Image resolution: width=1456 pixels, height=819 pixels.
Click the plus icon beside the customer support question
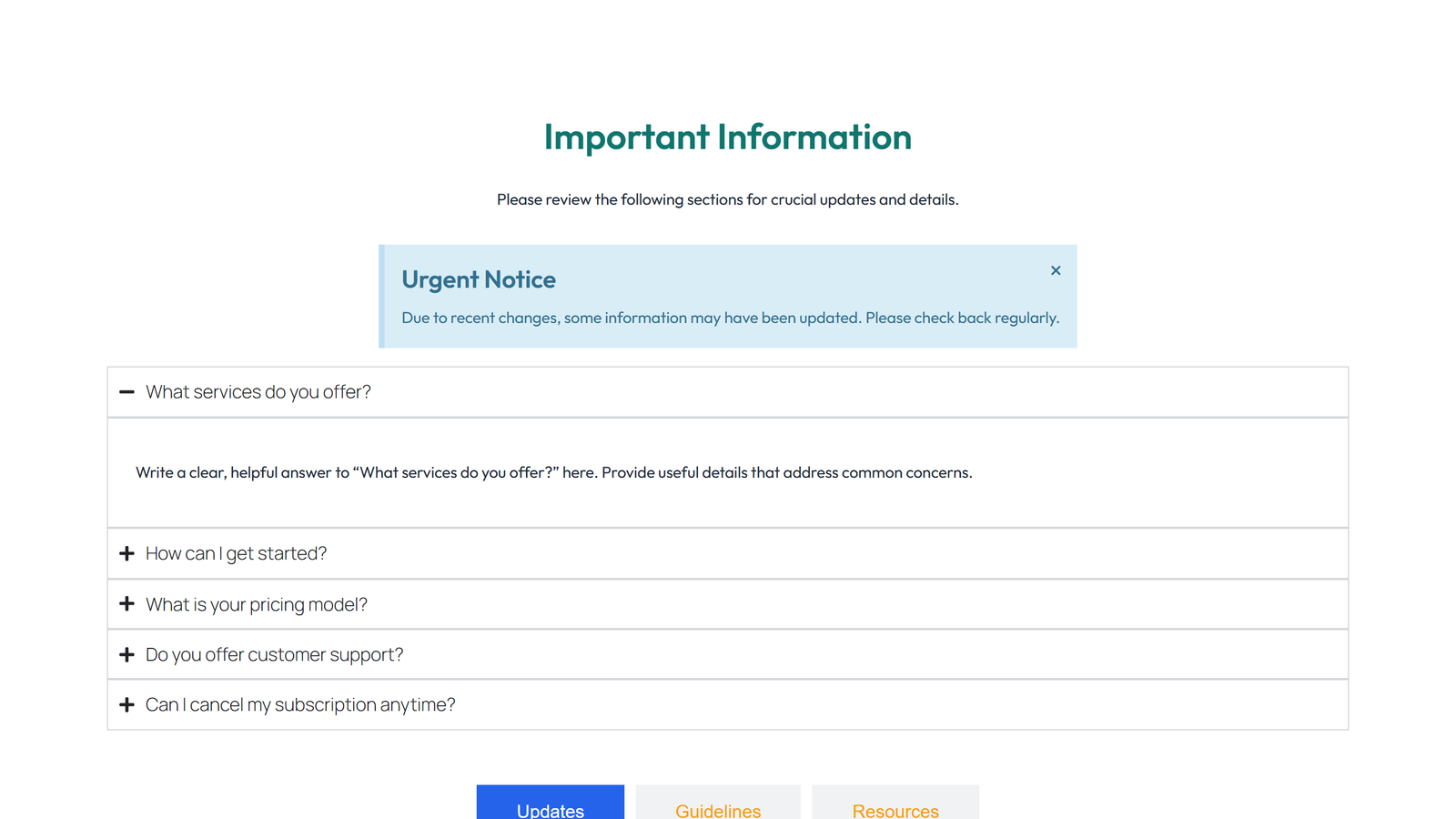(x=127, y=654)
